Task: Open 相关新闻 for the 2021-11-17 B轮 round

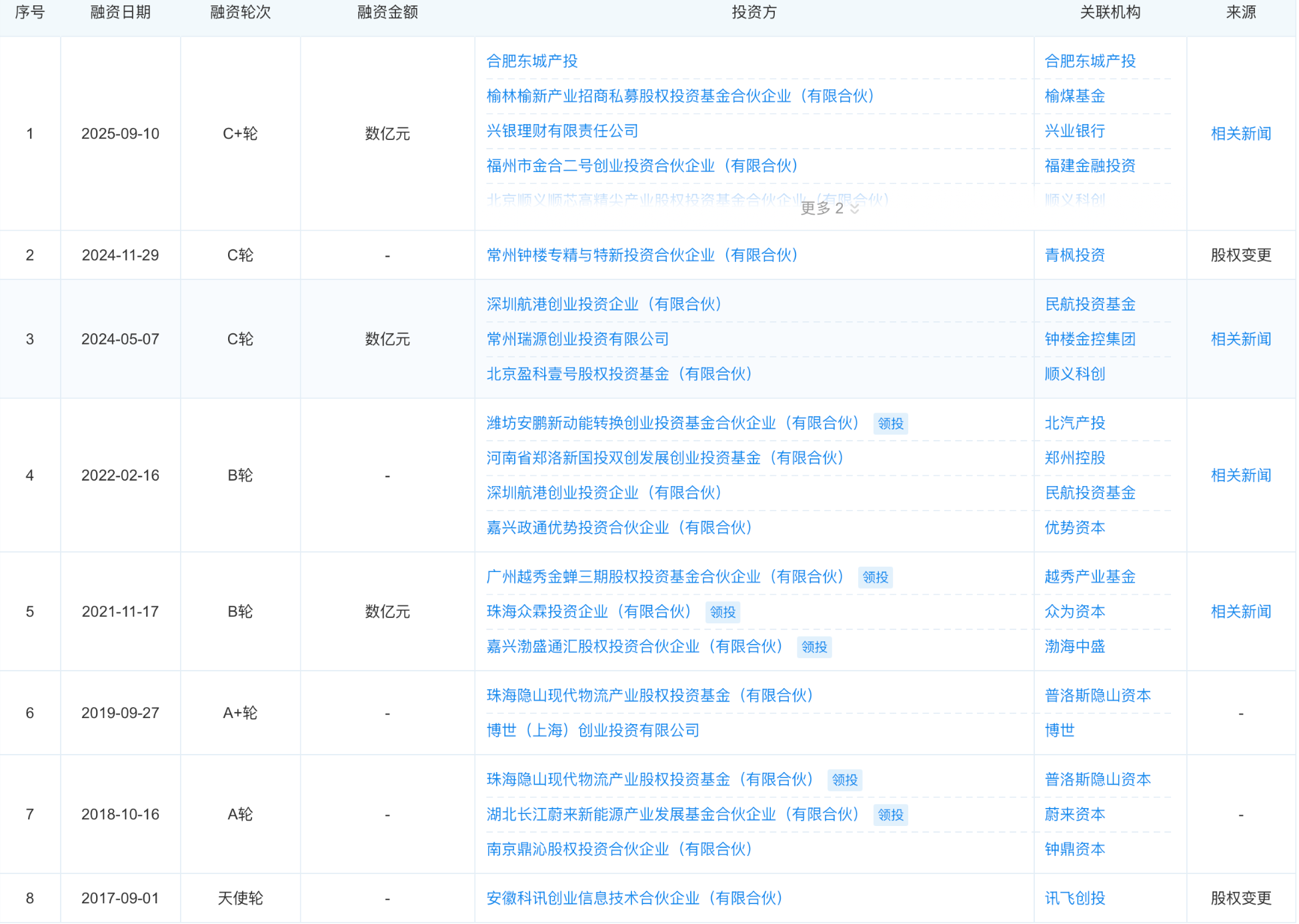Action: pyautogui.click(x=1240, y=612)
